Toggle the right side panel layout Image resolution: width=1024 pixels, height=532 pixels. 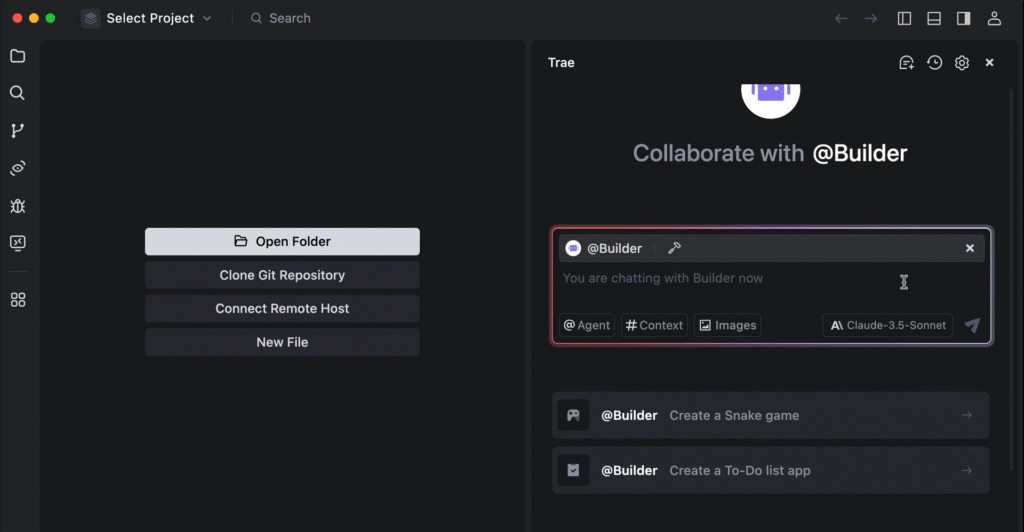pyautogui.click(x=964, y=18)
